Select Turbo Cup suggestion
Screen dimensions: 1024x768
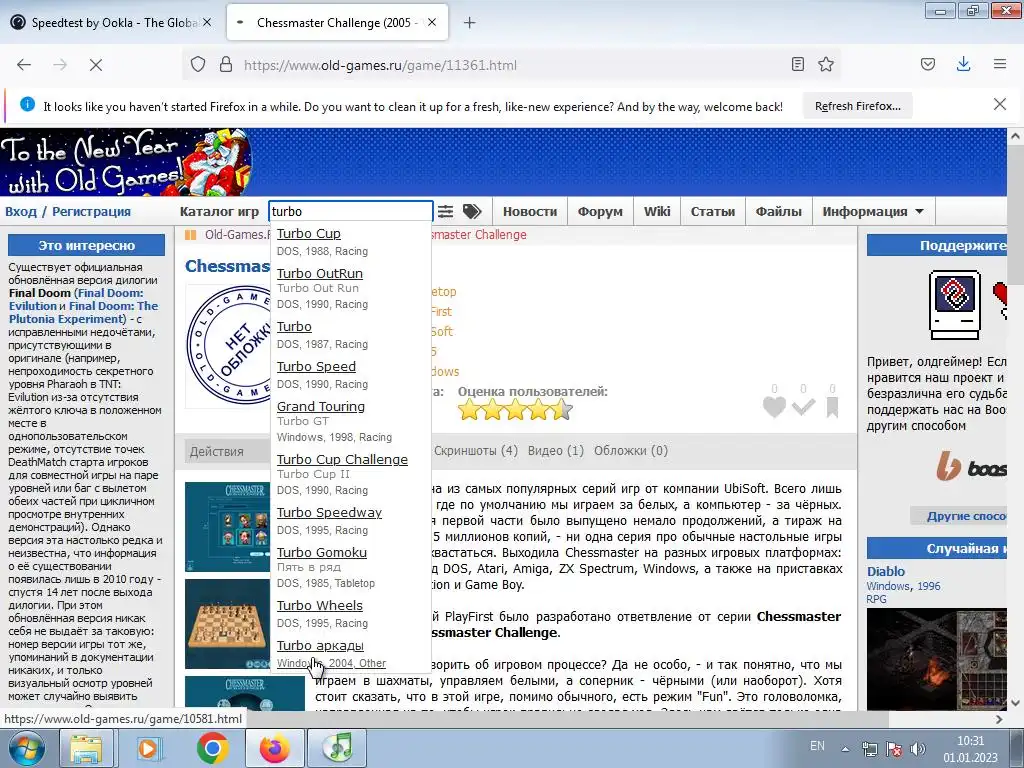[x=308, y=234]
